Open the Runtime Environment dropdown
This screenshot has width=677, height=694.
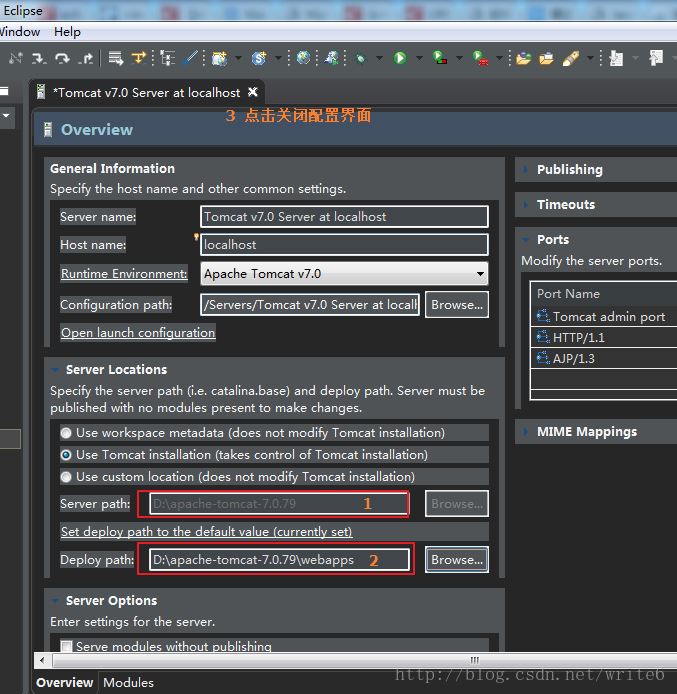pos(480,273)
